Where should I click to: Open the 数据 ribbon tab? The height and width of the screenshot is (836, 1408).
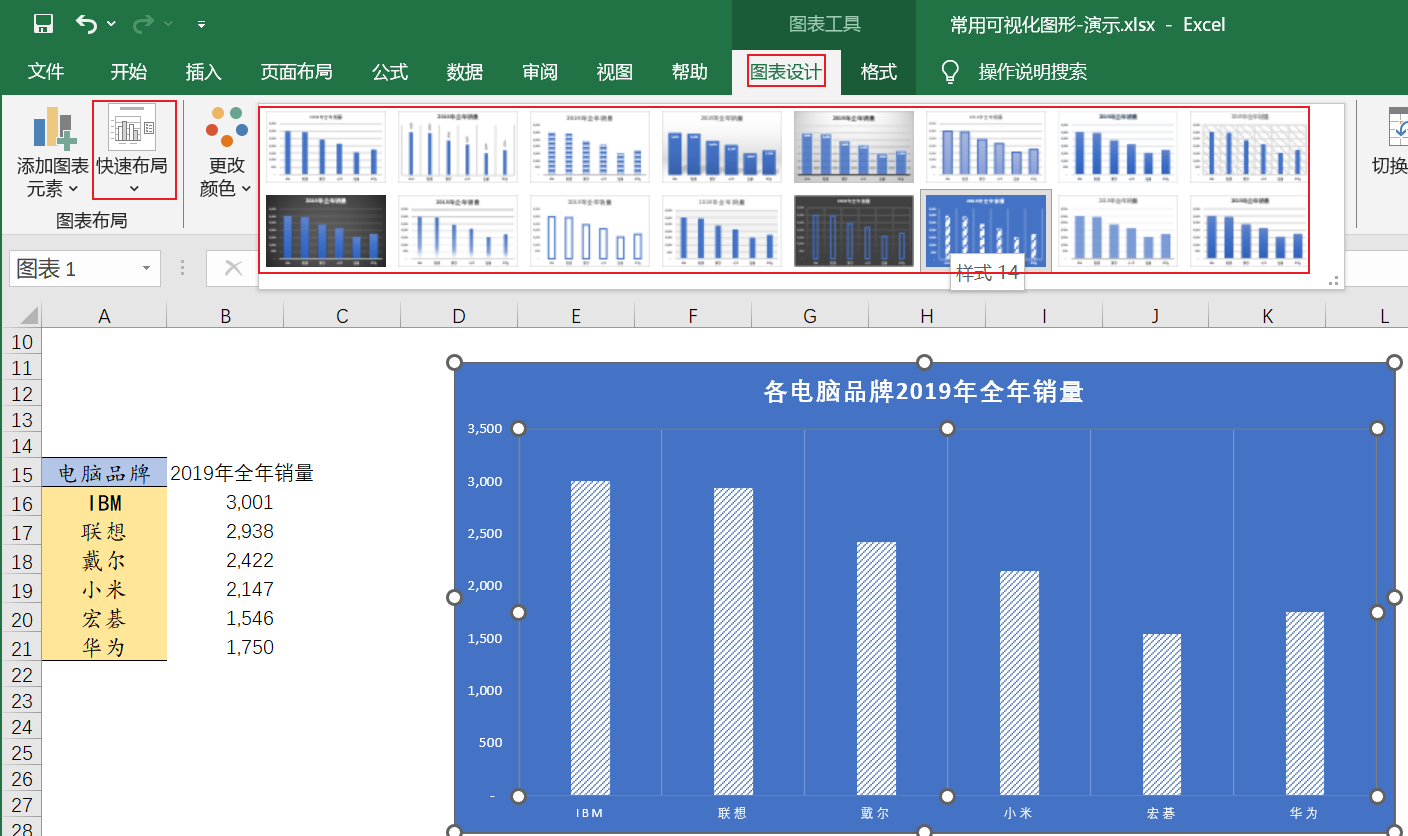[465, 72]
